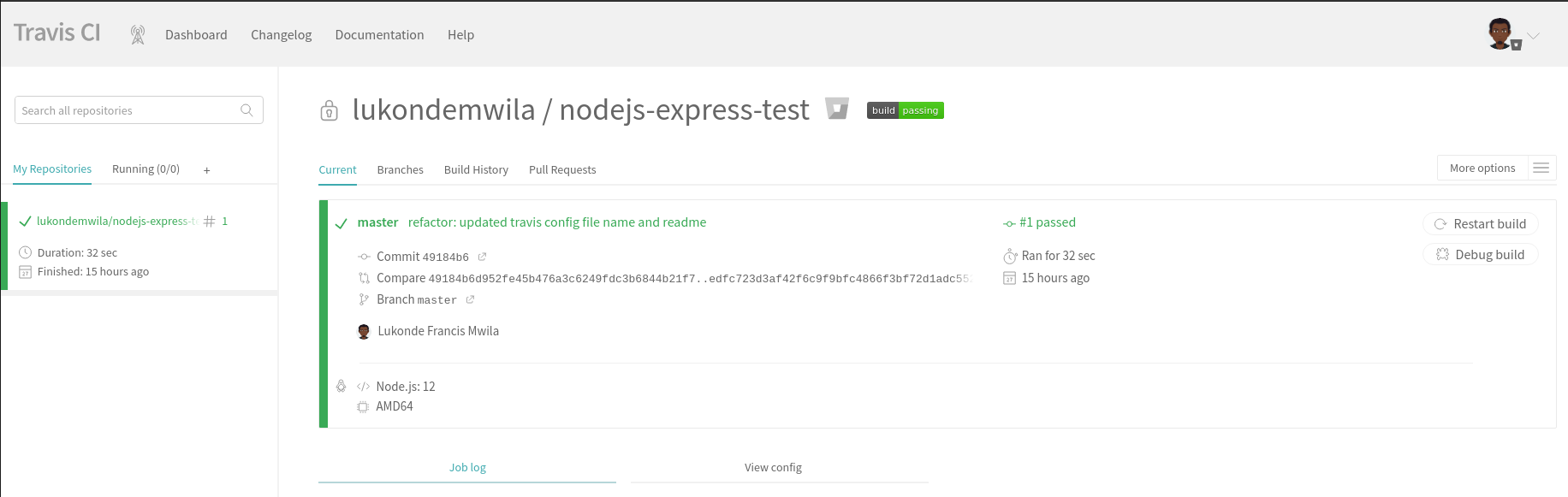This screenshot has width=1568, height=497.
Task: Open the master branch external link icon
Action: [470, 299]
